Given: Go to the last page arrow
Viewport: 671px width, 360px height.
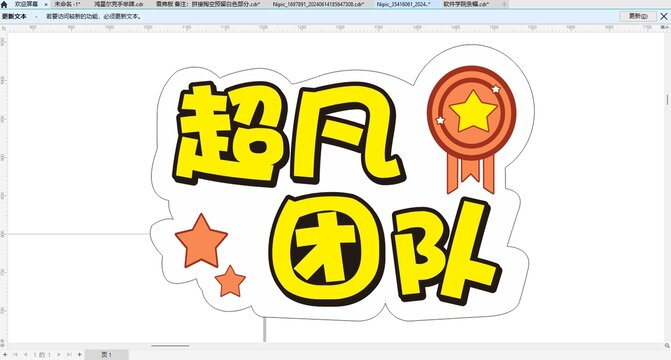Looking at the screenshot, I should pyautogui.click(x=69, y=354).
